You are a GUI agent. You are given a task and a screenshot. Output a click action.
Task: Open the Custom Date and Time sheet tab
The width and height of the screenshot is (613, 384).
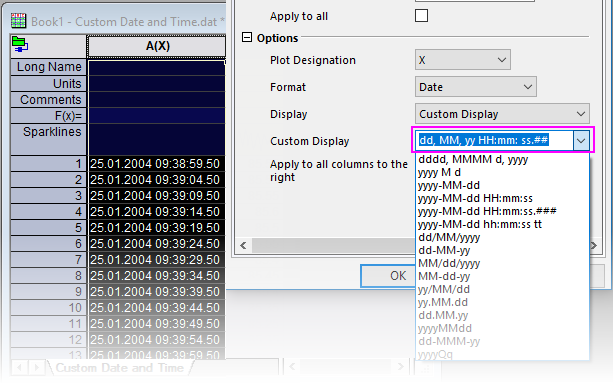(x=119, y=368)
